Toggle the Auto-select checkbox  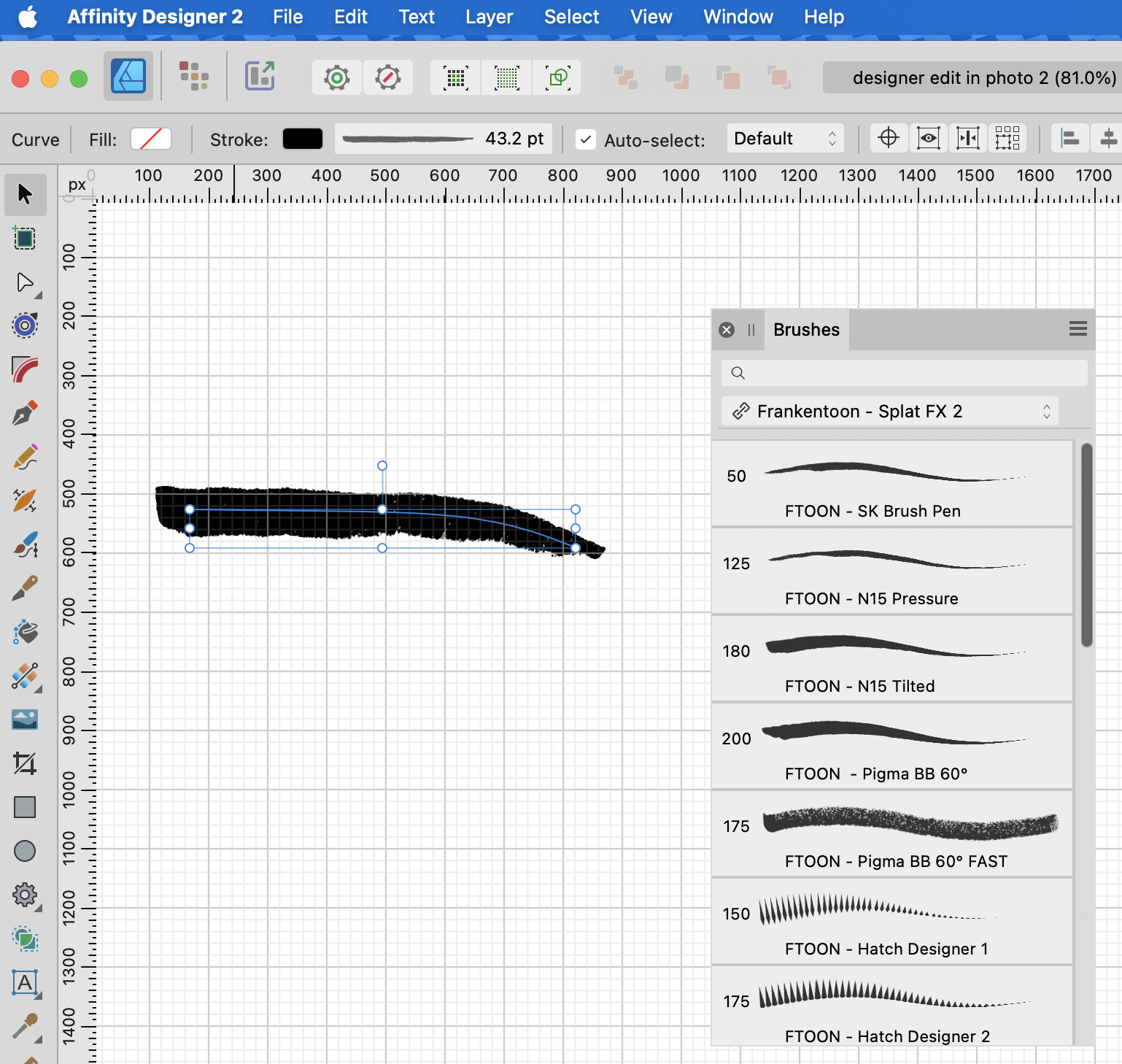tap(586, 139)
